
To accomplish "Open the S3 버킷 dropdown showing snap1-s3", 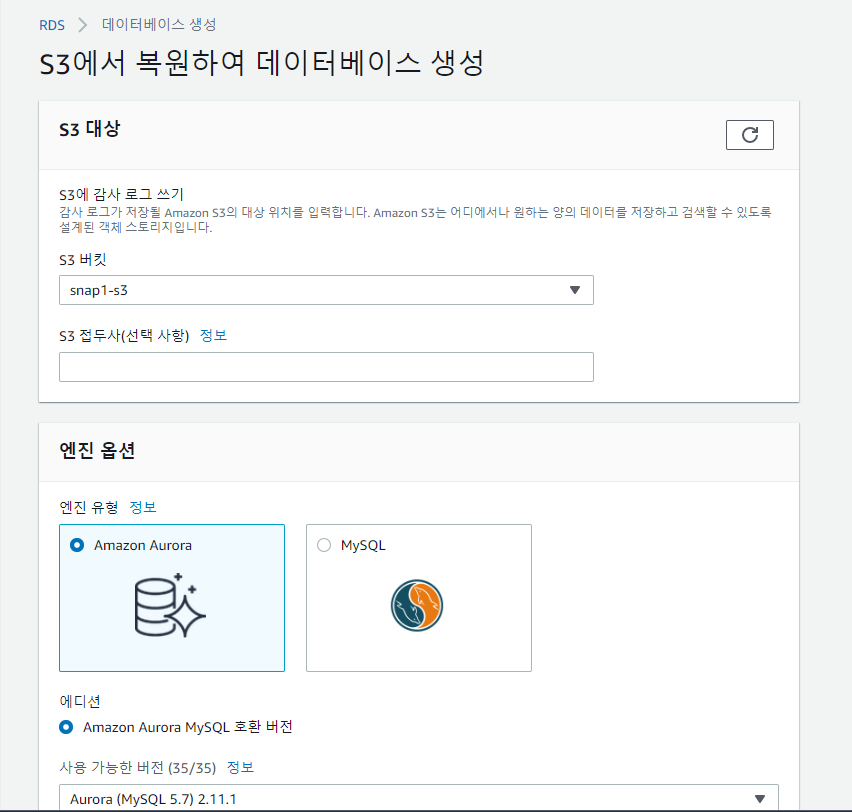I will coord(326,290).
